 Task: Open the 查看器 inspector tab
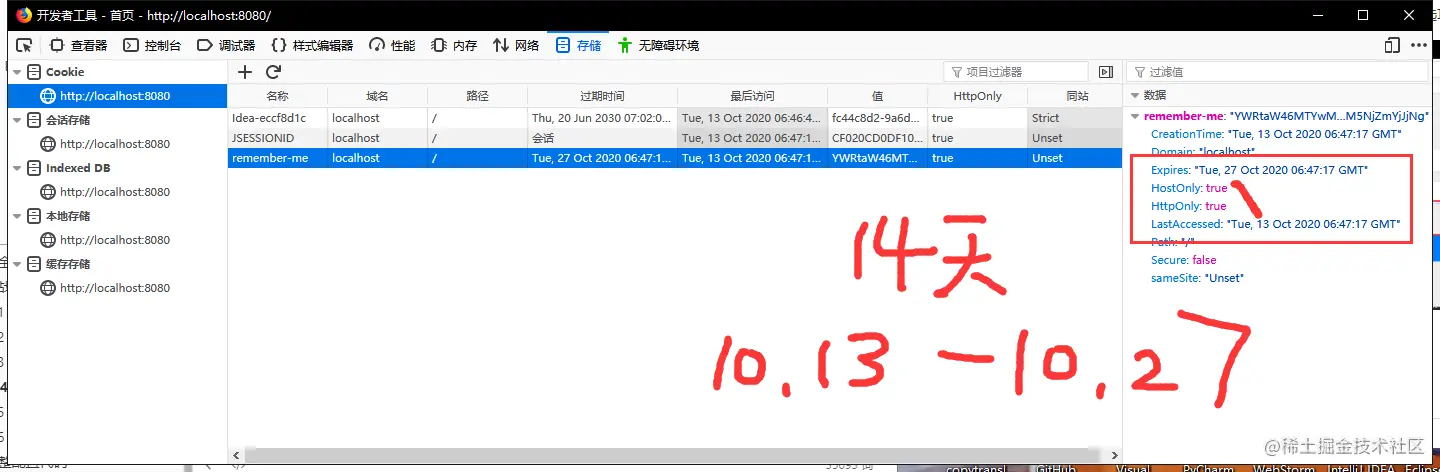(79, 45)
